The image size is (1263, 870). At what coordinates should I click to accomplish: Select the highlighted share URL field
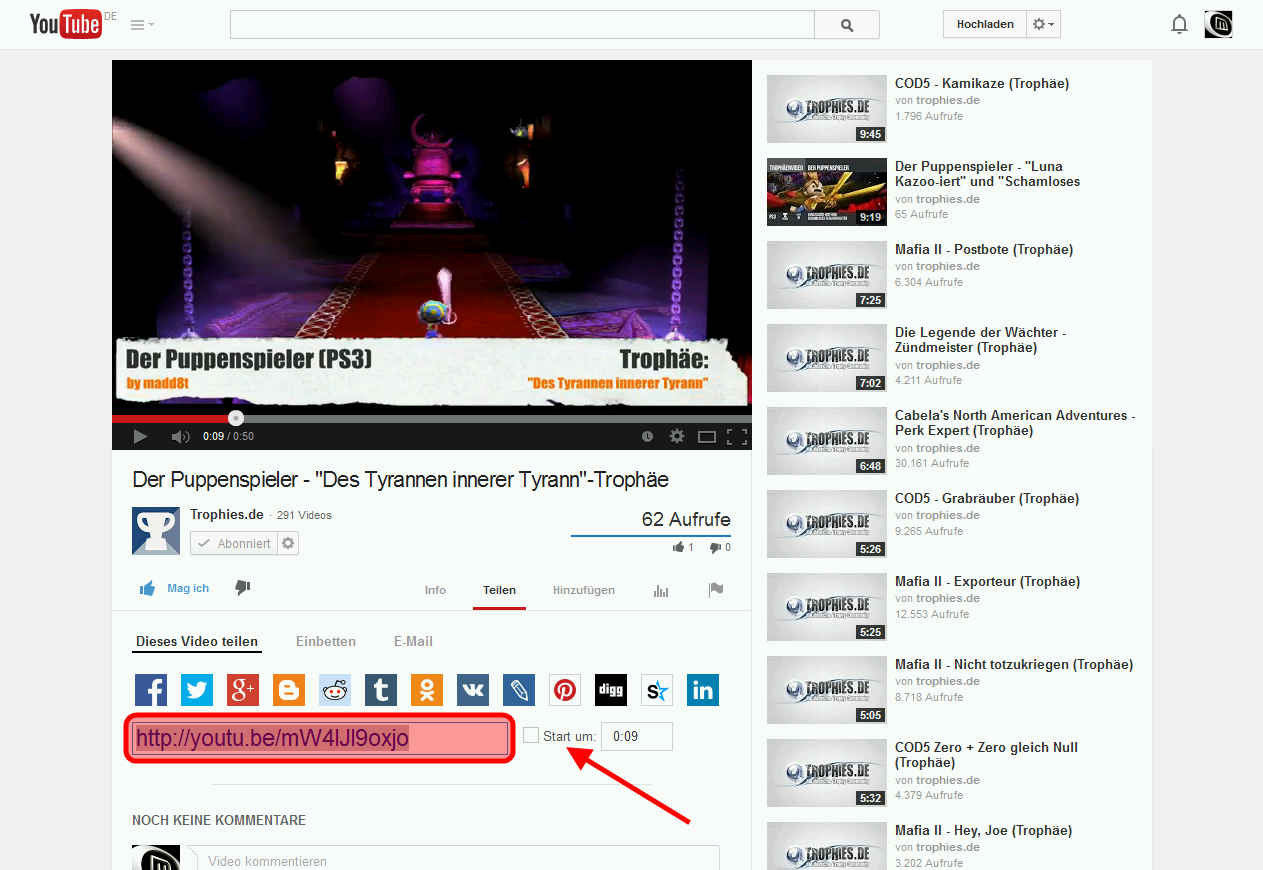click(319, 738)
